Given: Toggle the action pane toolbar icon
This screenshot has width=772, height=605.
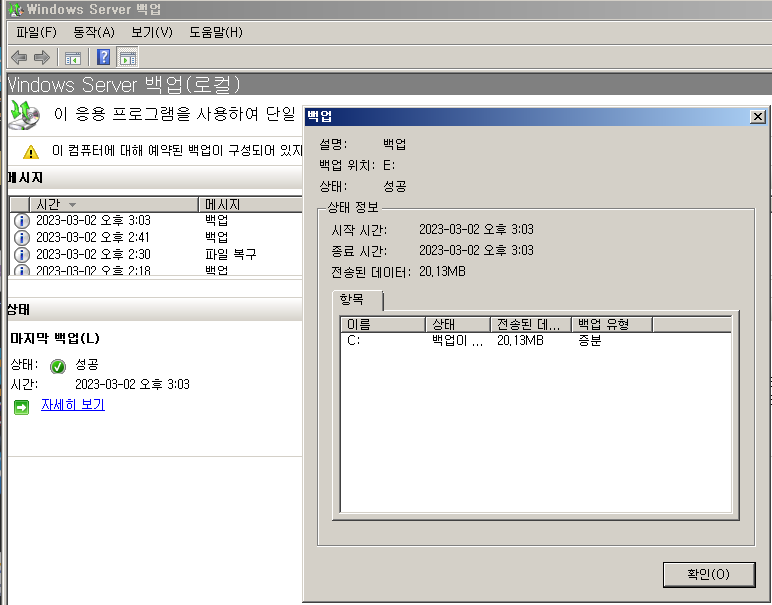Looking at the screenshot, I should (128, 58).
